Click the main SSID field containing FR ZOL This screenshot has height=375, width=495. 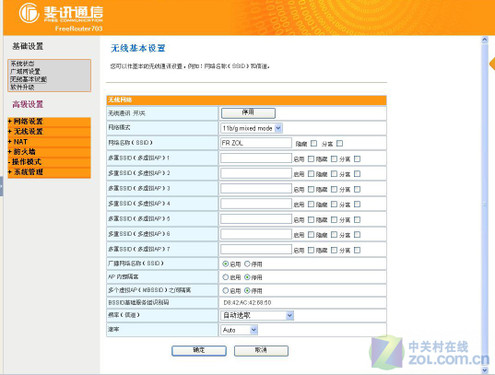click(x=256, y=143)
